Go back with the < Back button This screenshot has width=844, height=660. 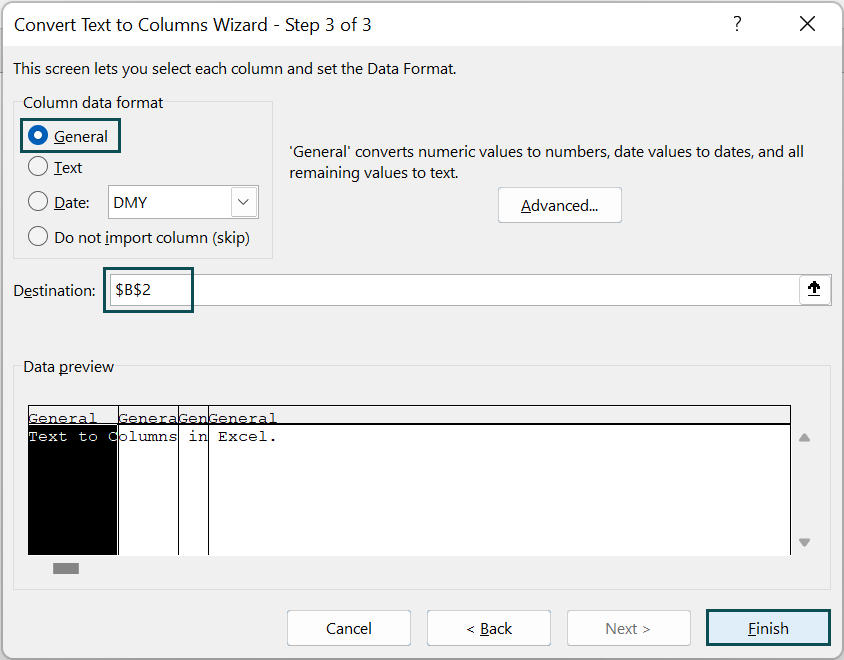(x=489, y=628)
